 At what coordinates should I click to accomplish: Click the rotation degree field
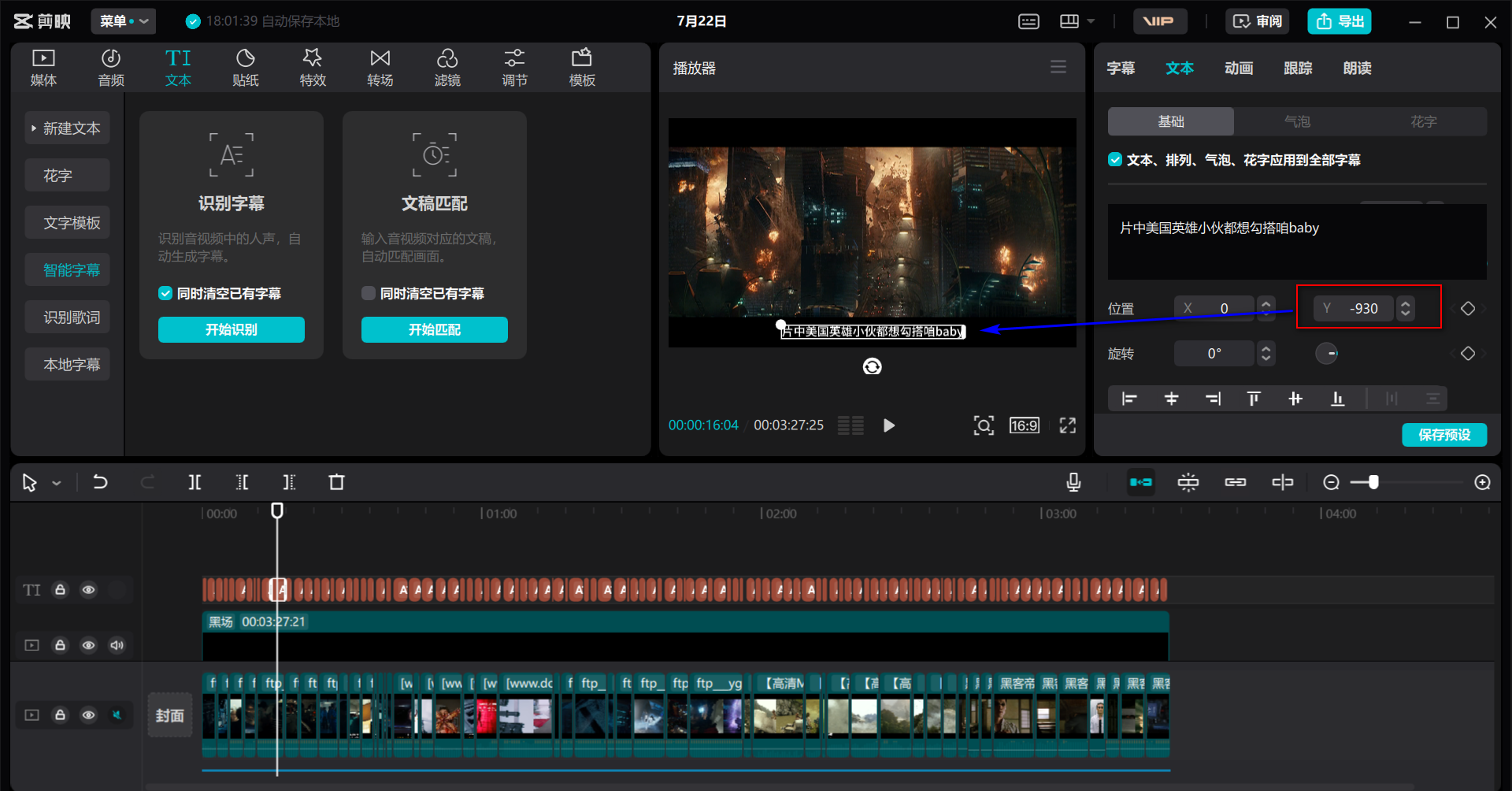click(1215, 354)
